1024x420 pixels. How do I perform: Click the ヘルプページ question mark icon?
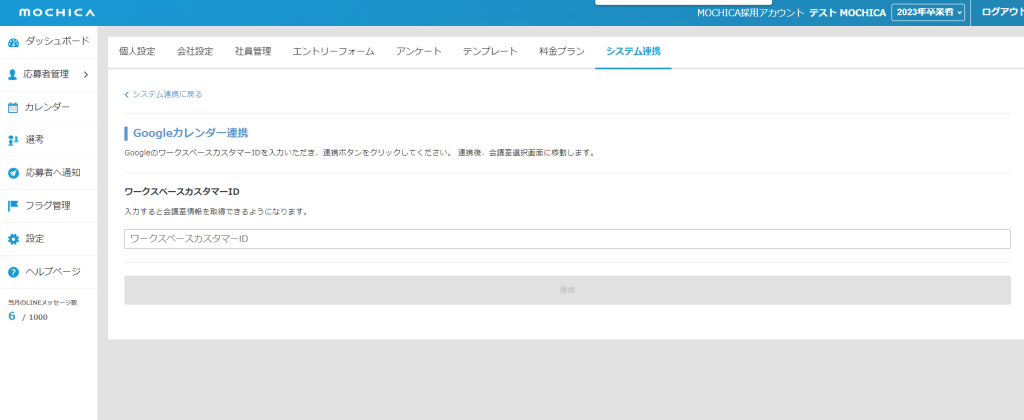[x=14, y=272]
